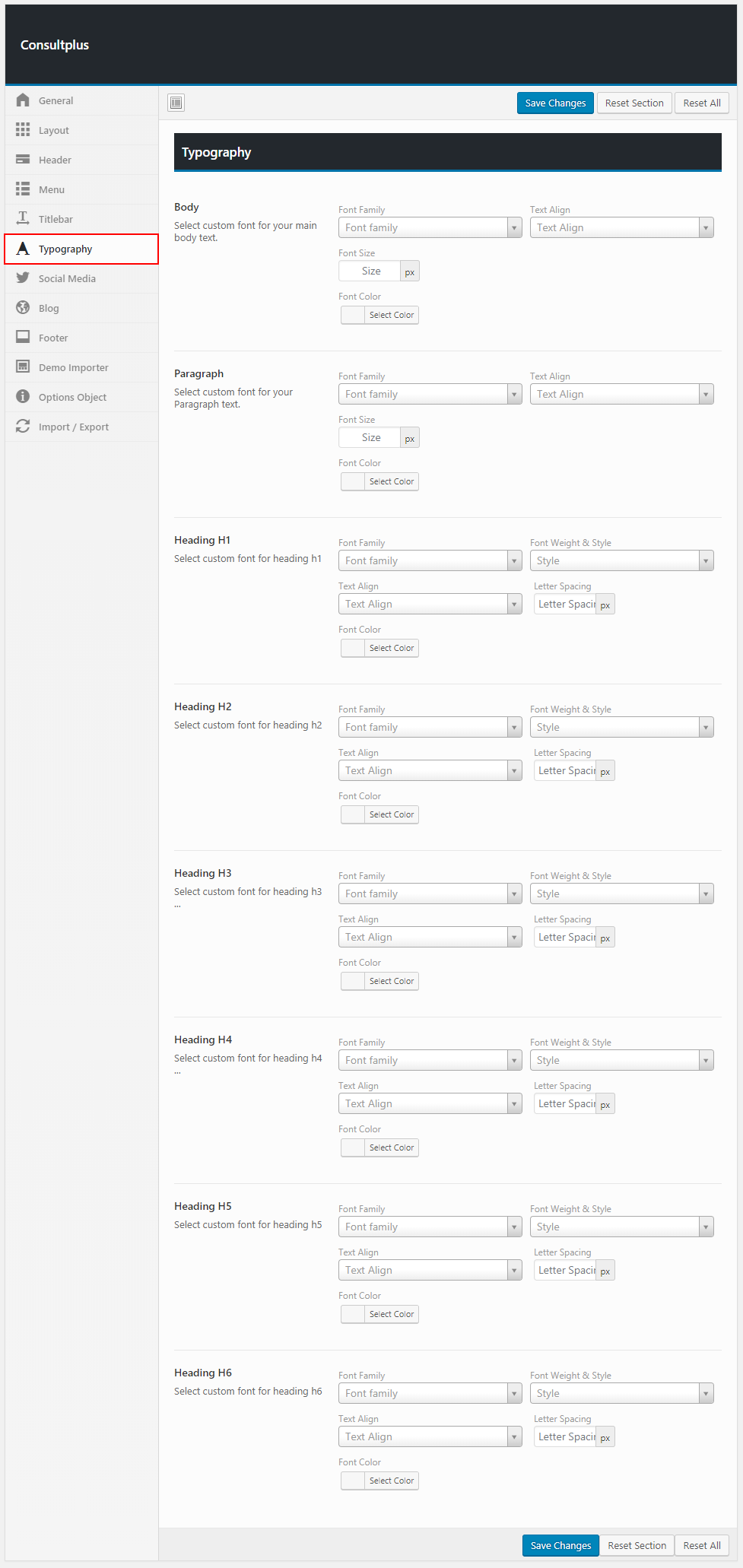Open Paragraph Text Align dropdown

[x=621, y=395]
